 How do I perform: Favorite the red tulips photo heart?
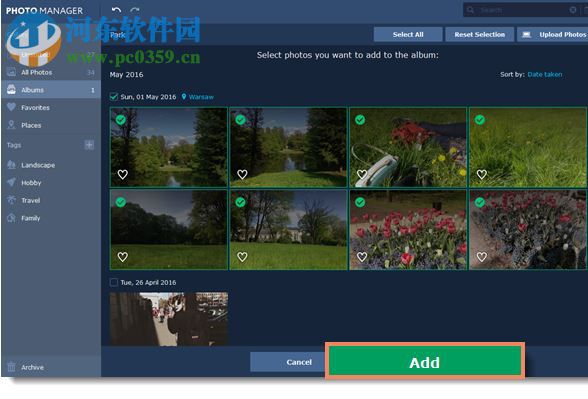(x=362, y=257)
